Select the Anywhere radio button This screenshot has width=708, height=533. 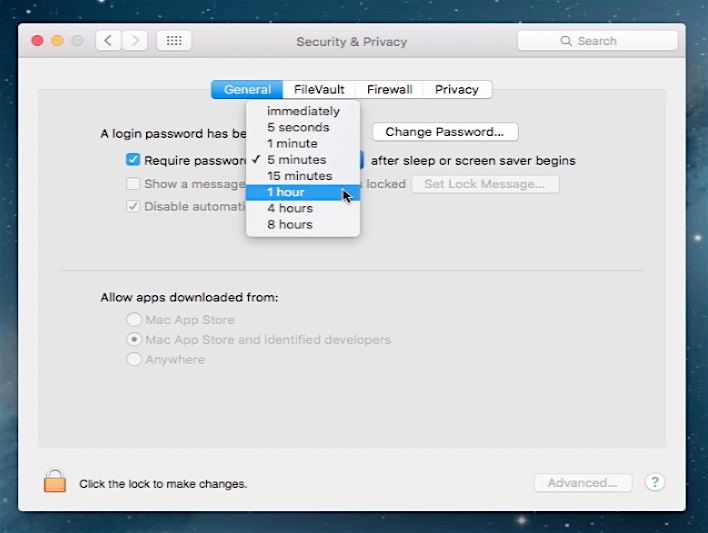pos(134,359)
